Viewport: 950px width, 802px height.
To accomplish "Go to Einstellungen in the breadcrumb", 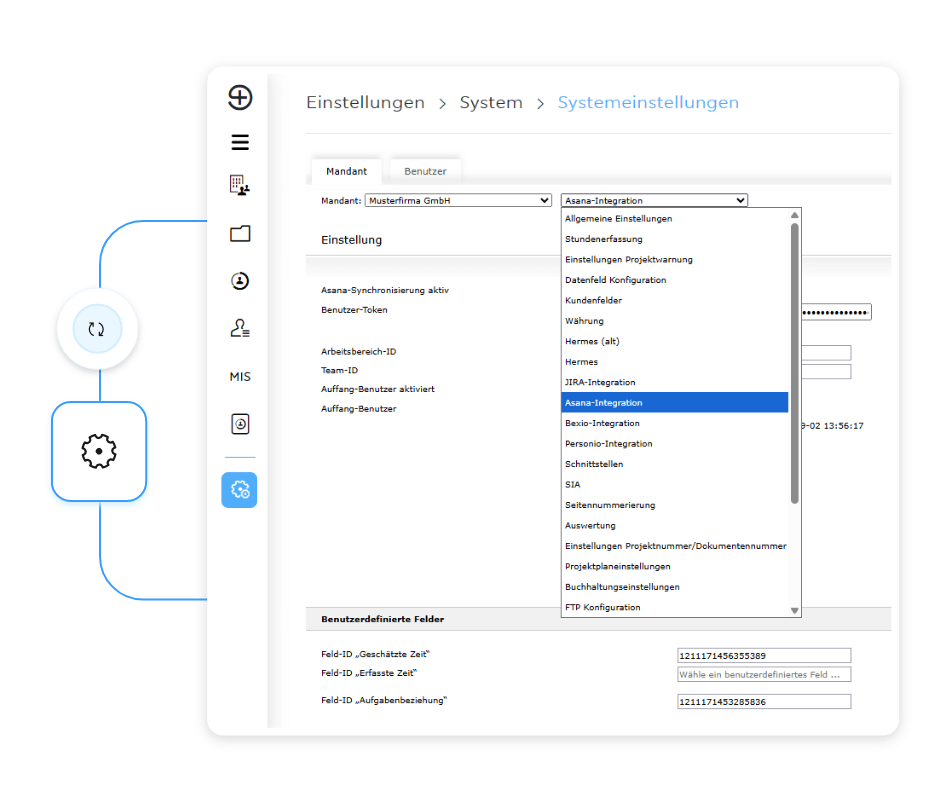I will 365,103.
